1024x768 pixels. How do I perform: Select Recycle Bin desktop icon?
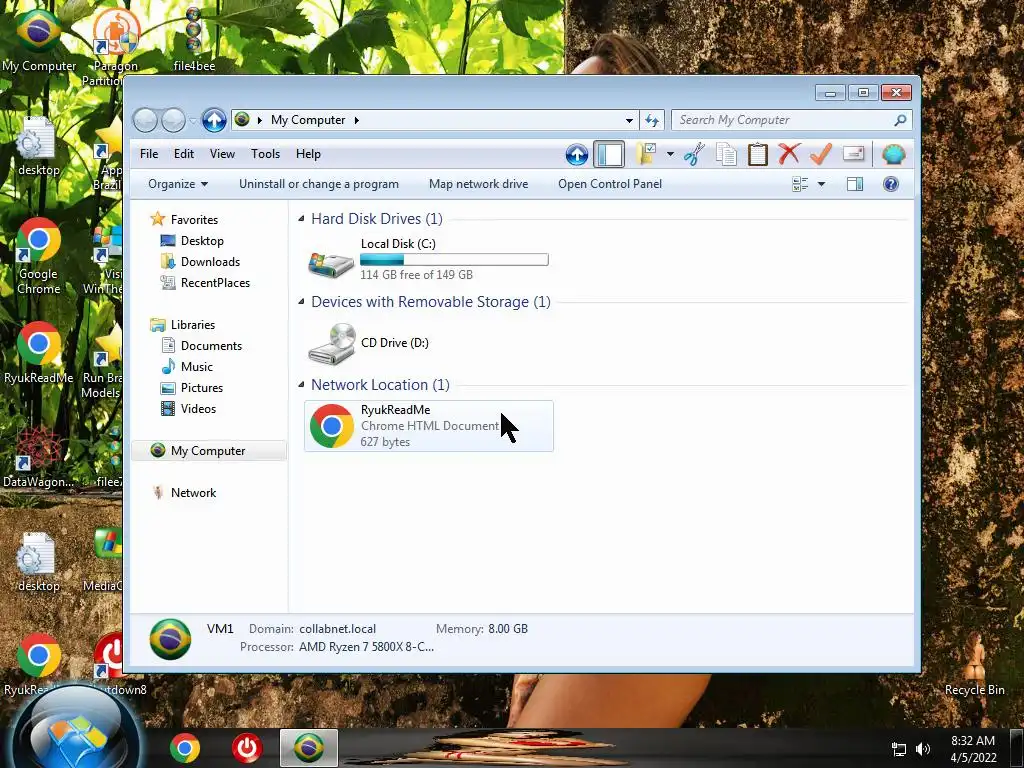[x=974, y=665]
